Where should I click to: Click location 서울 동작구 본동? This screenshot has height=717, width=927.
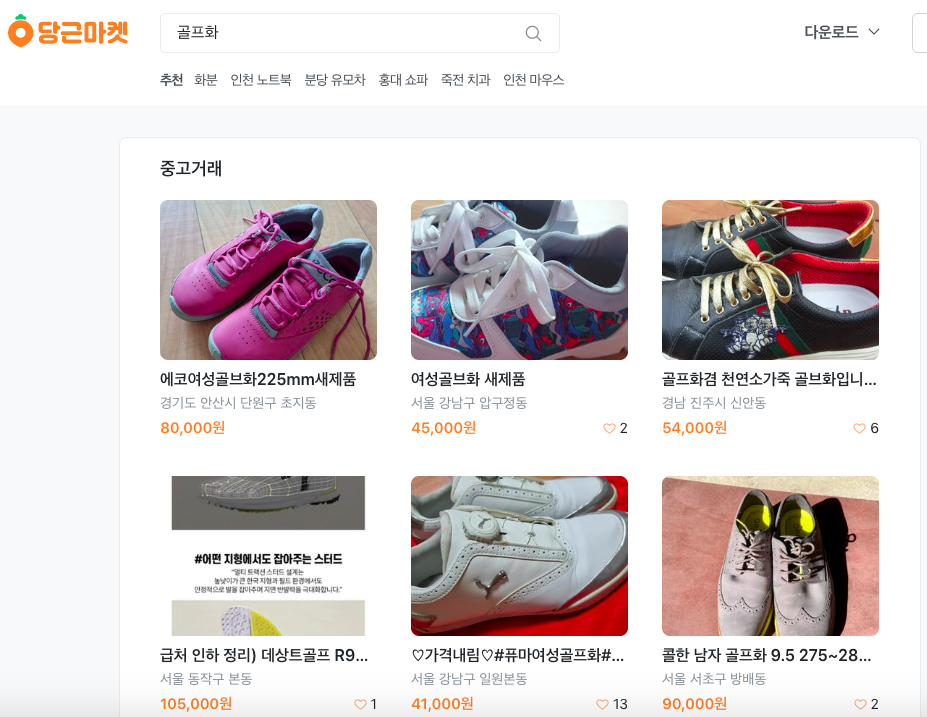point(206,679)
